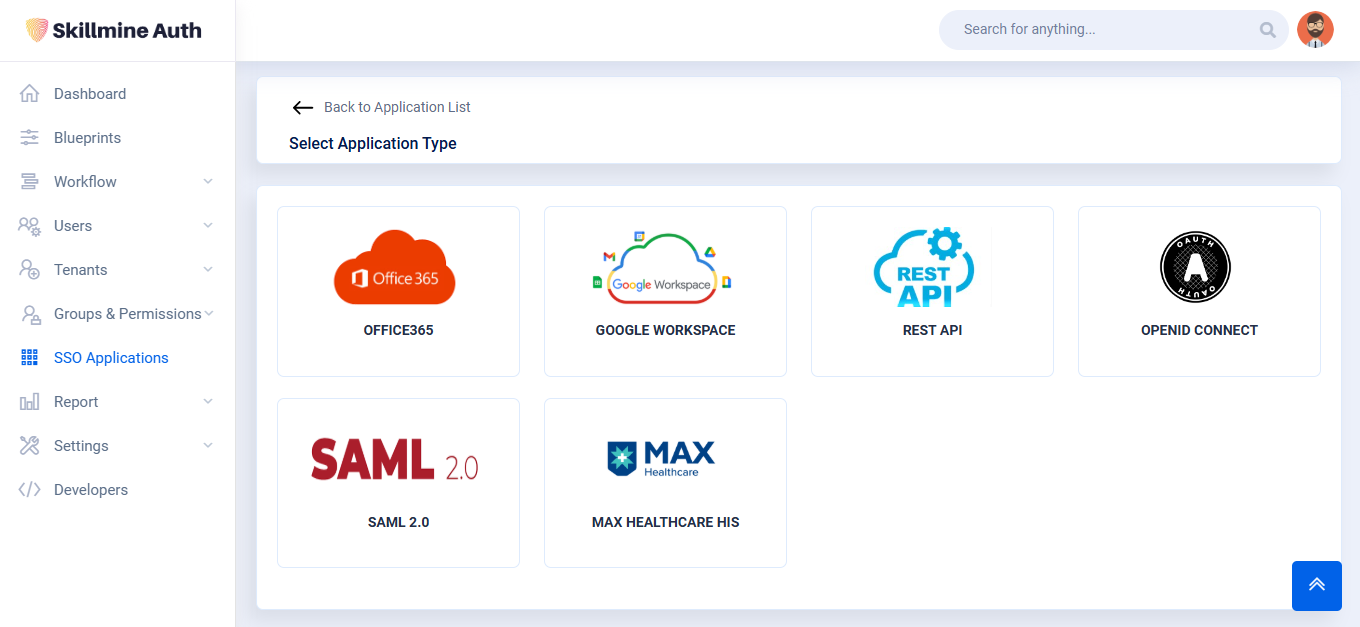Click the Skillmine Auth logo

pos(114,30)
